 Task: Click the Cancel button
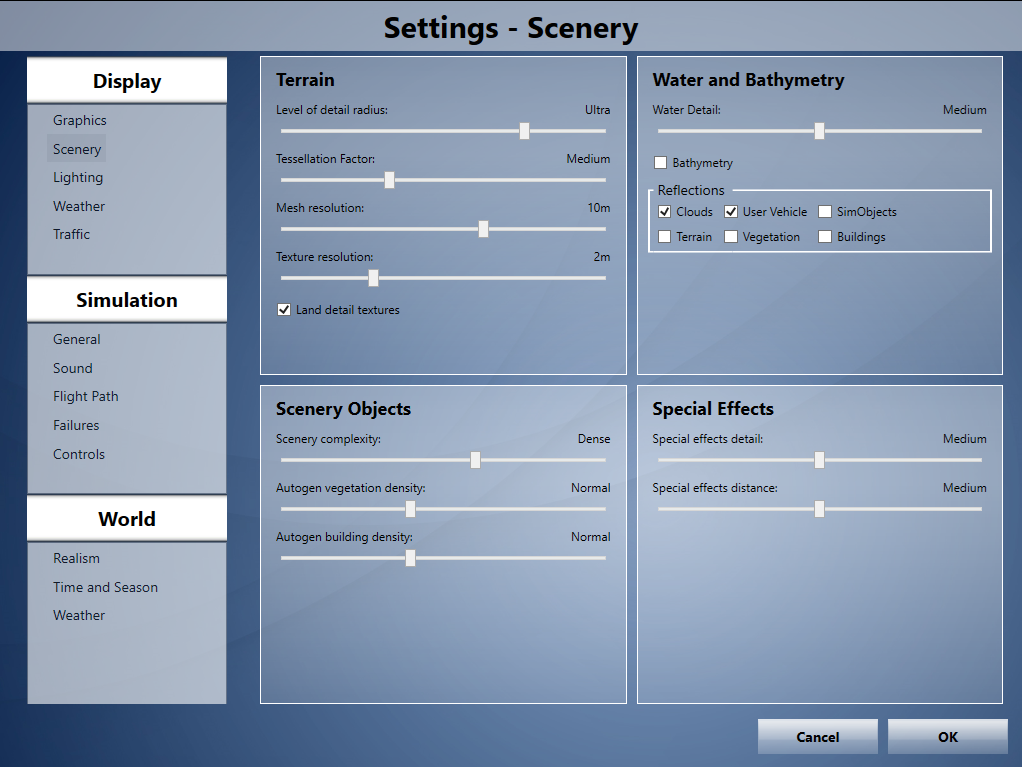[818, 737]
